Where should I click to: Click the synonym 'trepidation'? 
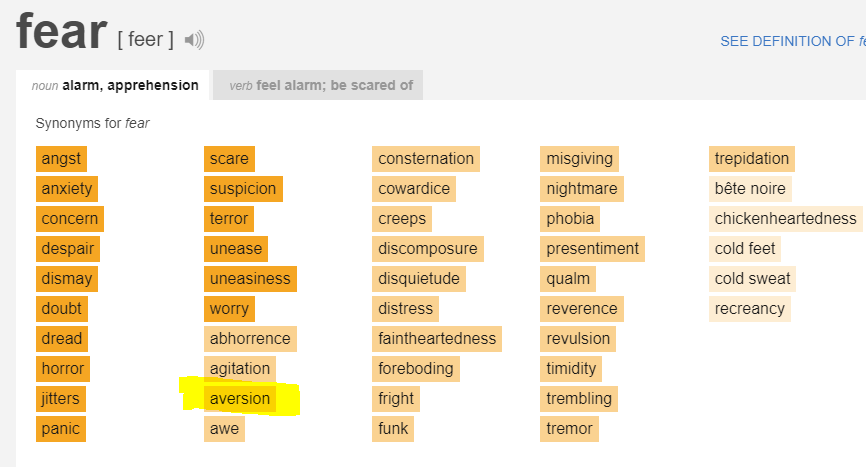(752, 159)
